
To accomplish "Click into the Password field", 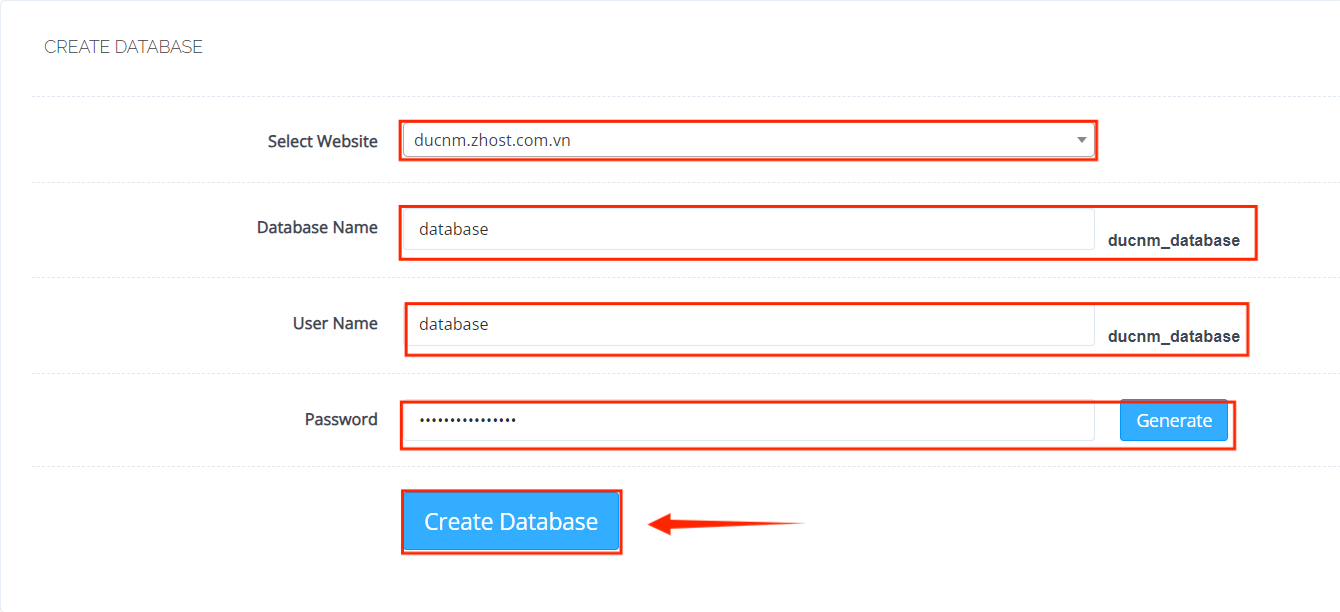I will point(748,420).
